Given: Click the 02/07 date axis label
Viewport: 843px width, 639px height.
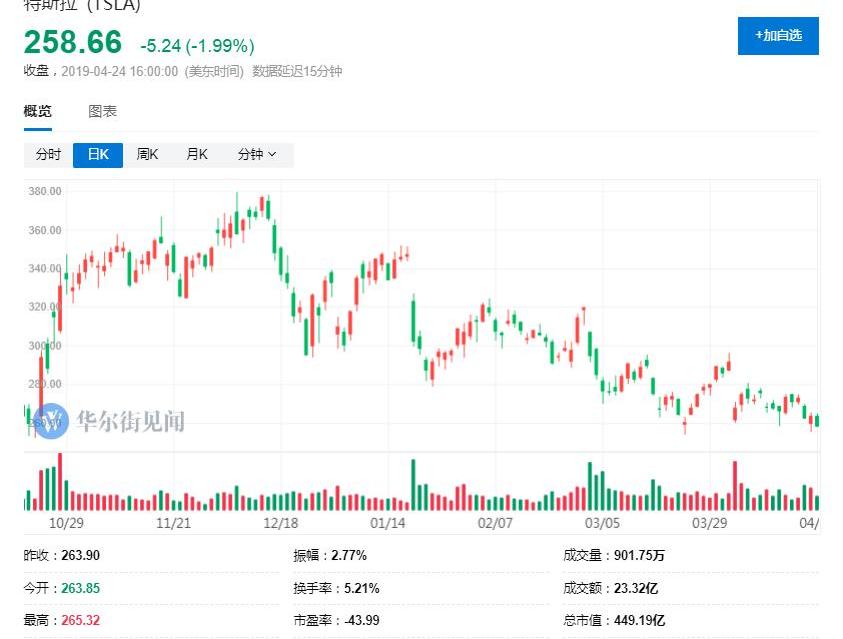Looking at the screenshot, I should (x=495, y=523).
